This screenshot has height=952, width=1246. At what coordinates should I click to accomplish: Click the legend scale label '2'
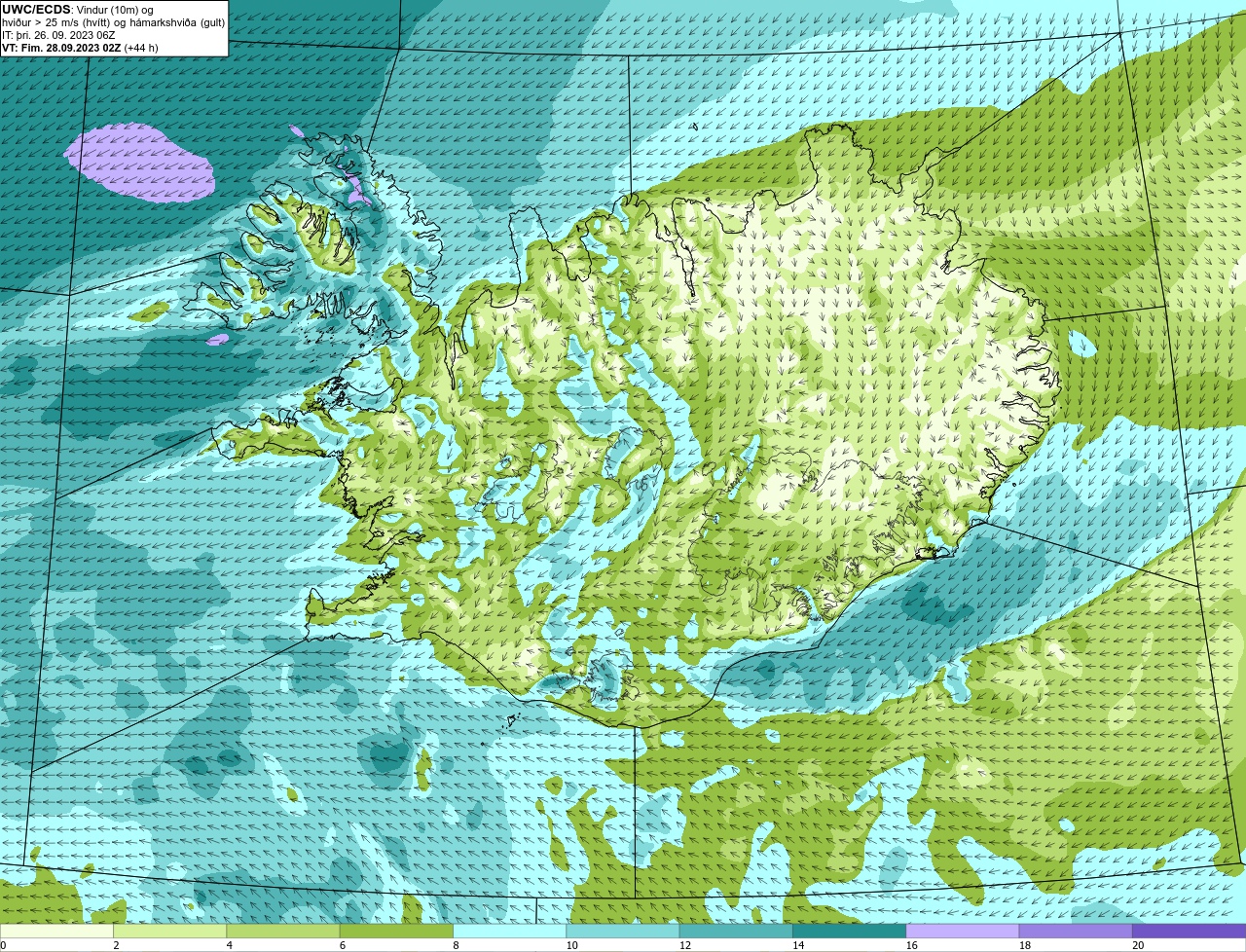click(x=116, y=945)
